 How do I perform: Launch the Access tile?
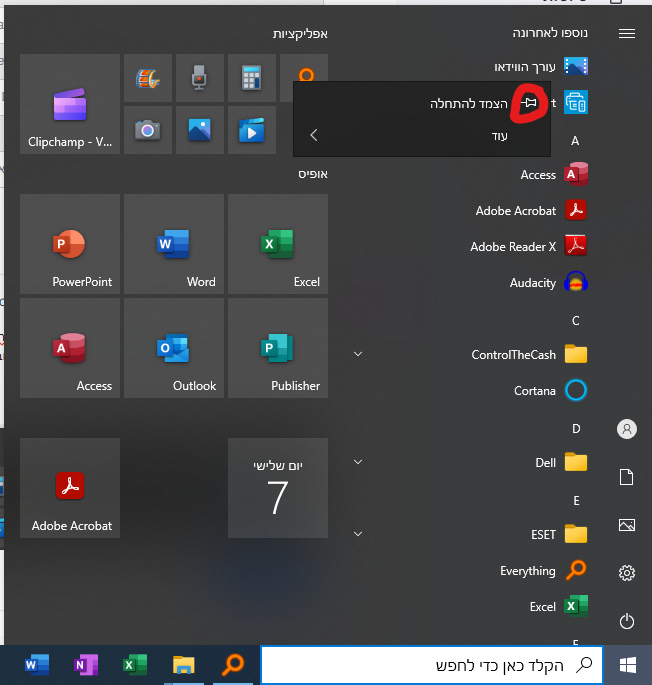[x=70, y=348]
